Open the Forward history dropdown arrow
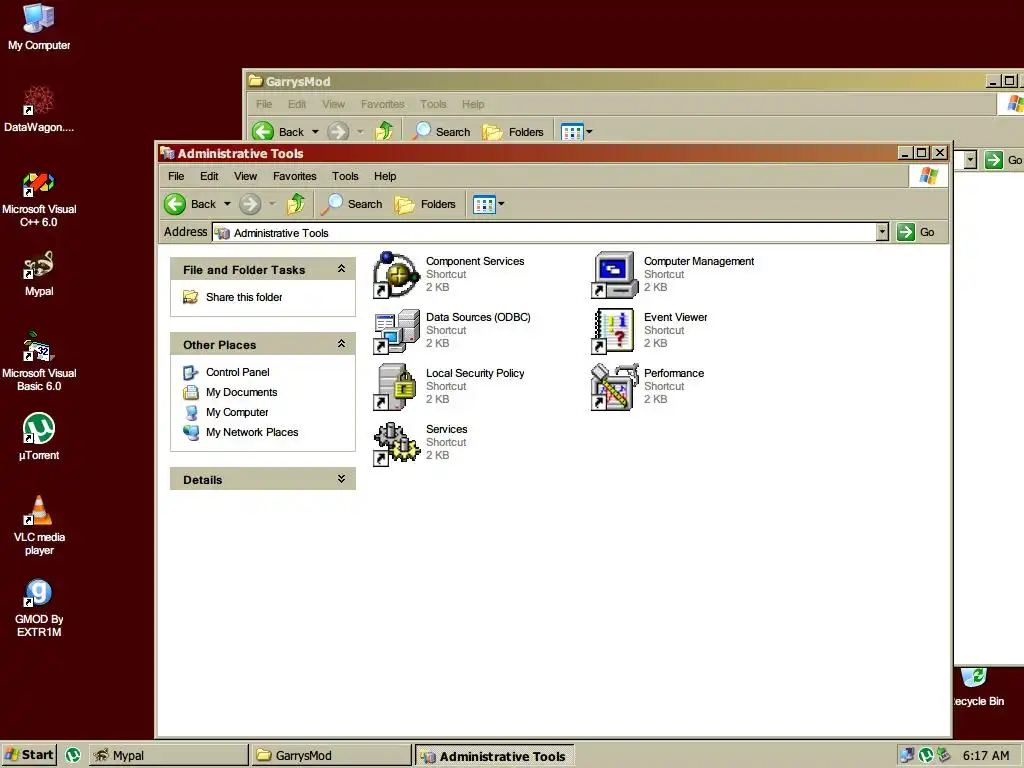The height and width of the screenshot is (768, 1024). tap(272, 204)
